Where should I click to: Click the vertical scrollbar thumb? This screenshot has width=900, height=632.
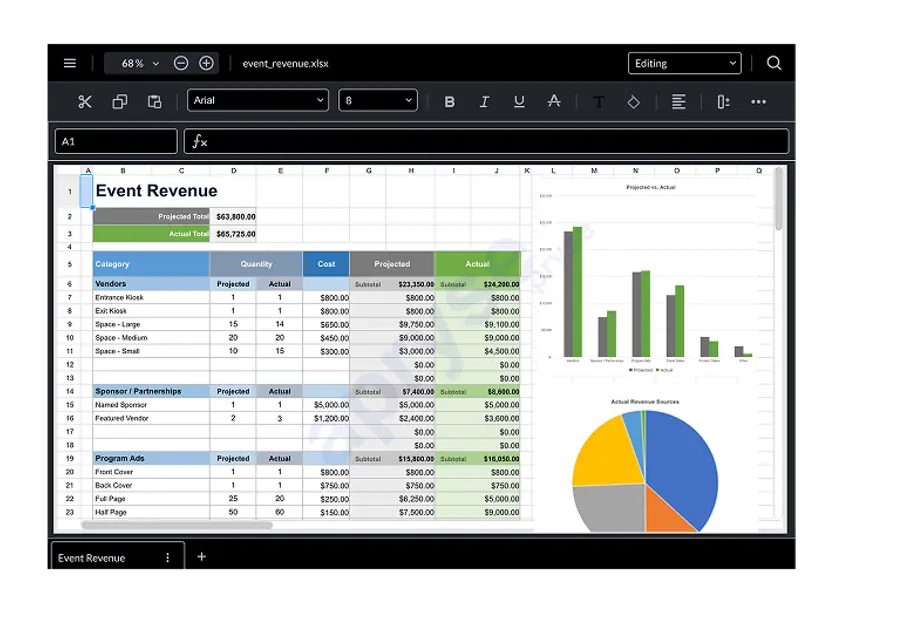pos(779,199)
